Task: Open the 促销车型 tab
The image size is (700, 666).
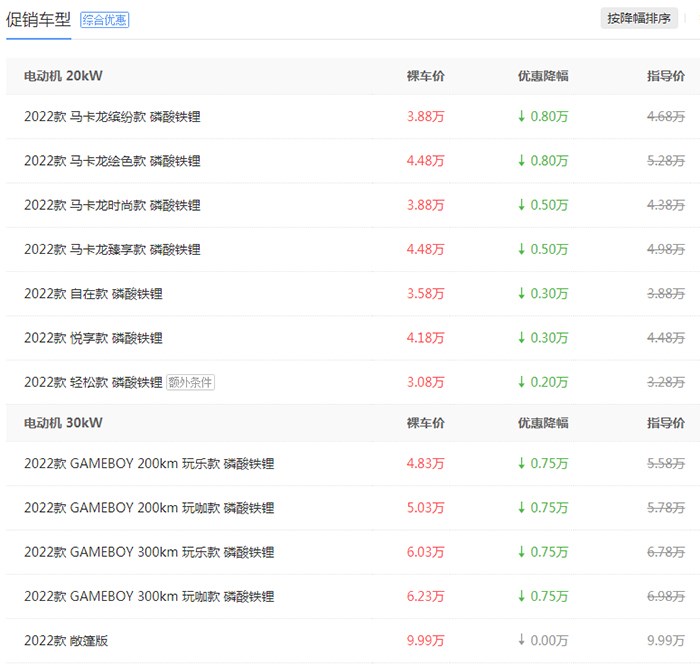Action: click(x=38, y=20)
